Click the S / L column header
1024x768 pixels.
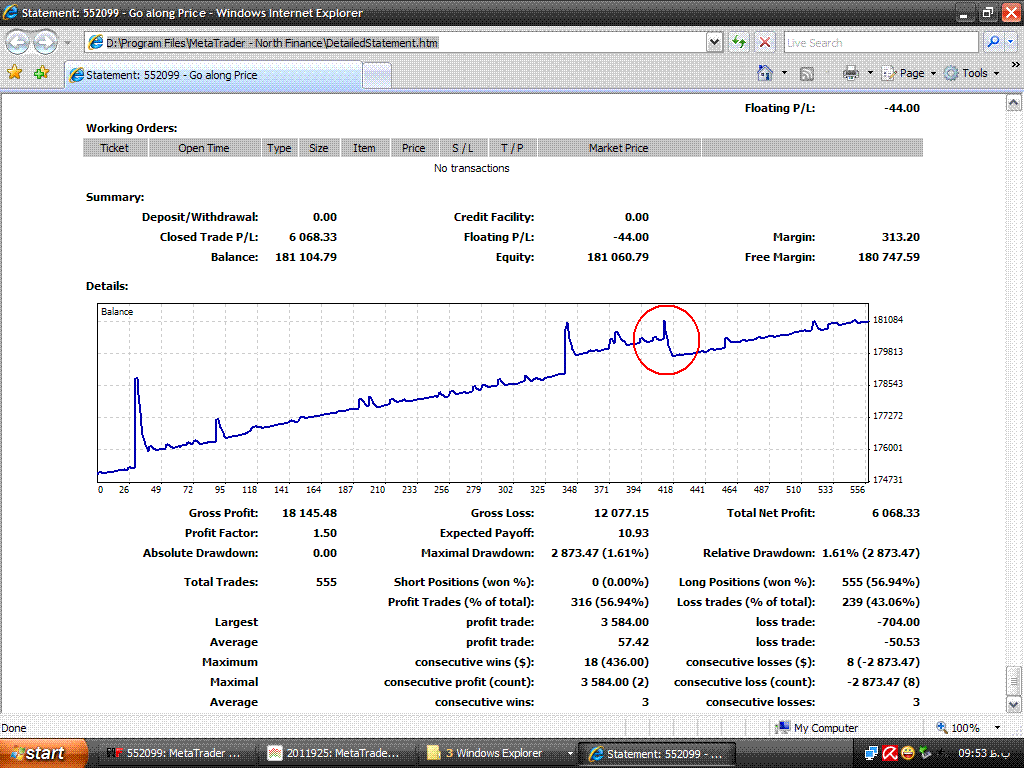462,148
